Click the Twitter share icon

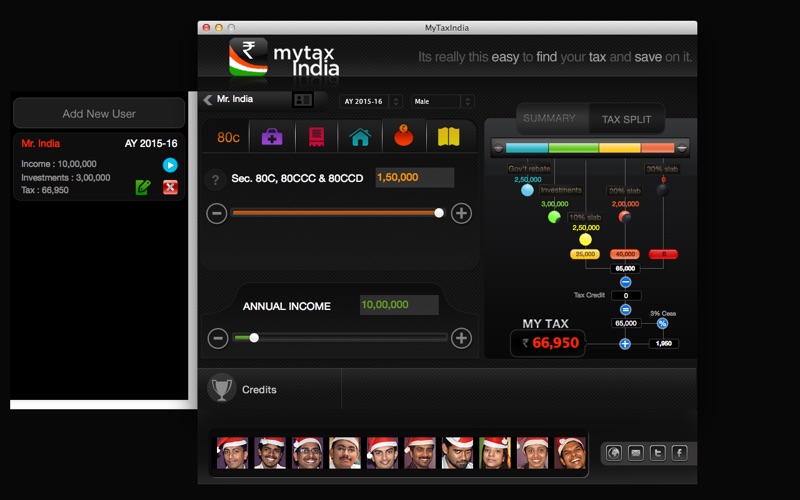(658, 453)
